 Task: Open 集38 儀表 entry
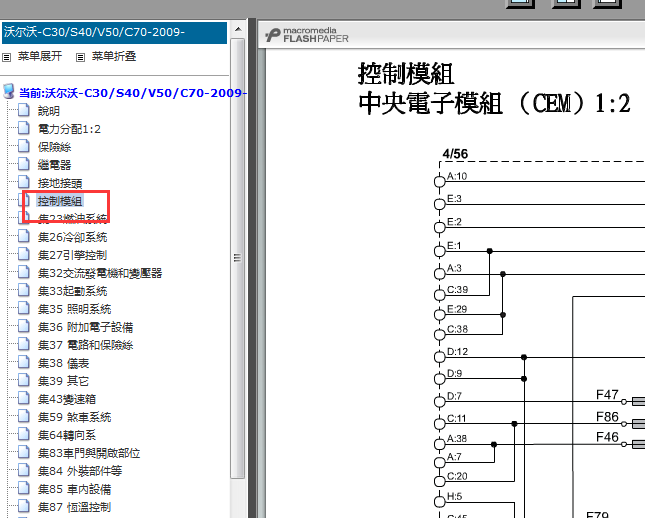pyautogui.click(x=63, y=363)
